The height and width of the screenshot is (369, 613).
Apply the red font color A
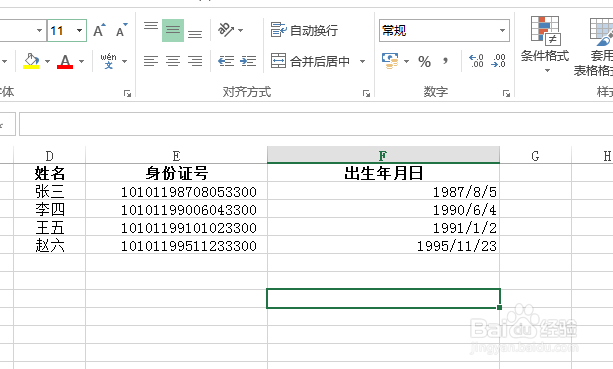[65, 61]
